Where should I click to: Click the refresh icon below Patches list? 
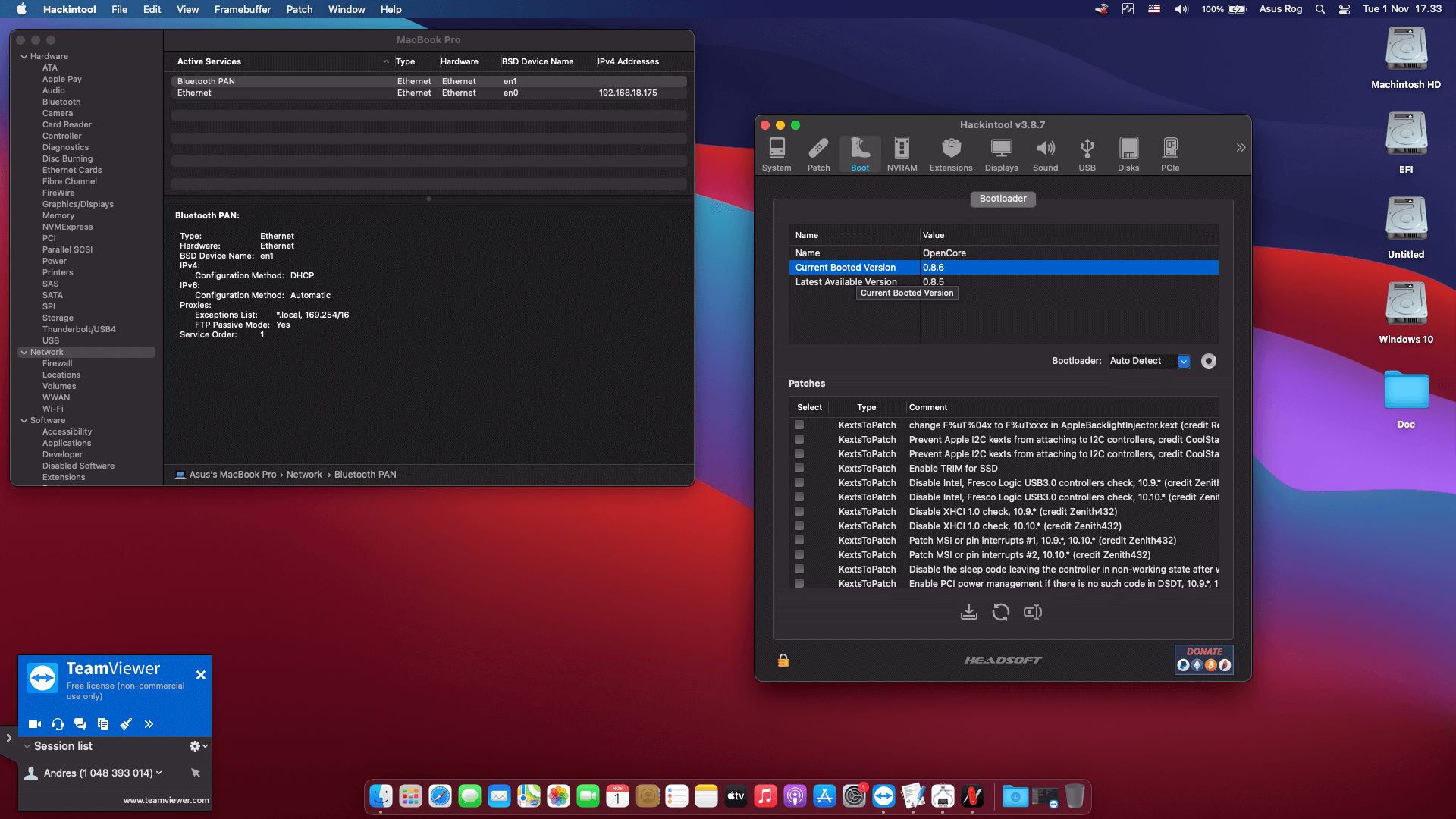pyautogui.click(x=1000, y=612)
